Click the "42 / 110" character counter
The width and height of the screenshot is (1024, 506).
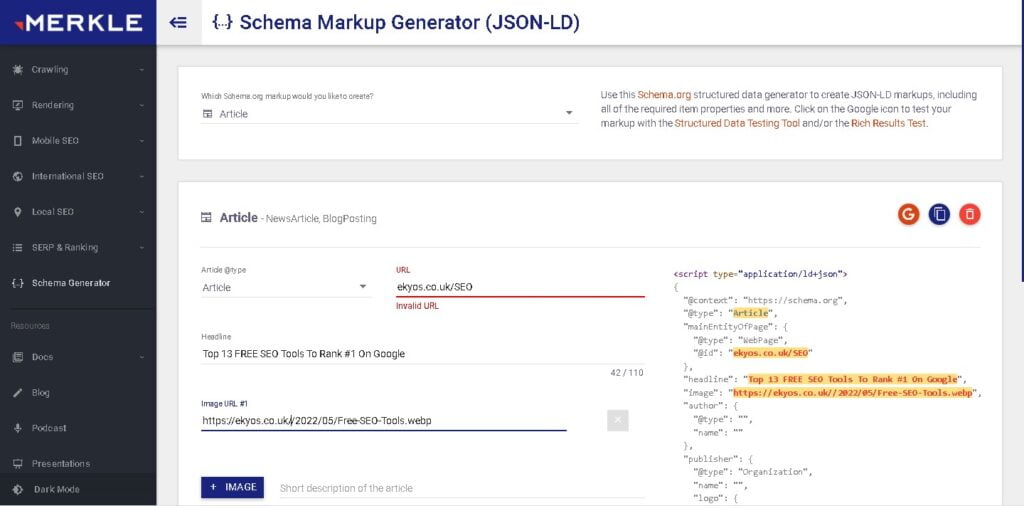click(627, 372)
